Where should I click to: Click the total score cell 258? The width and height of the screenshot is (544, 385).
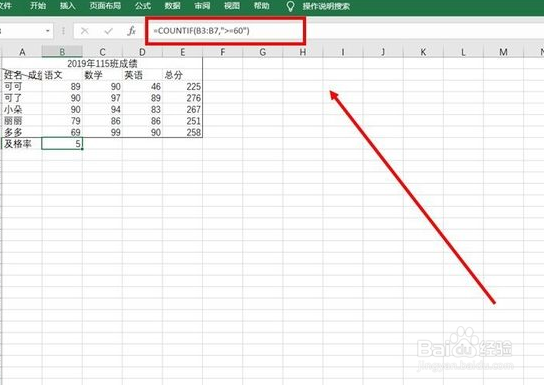[182, 132]
